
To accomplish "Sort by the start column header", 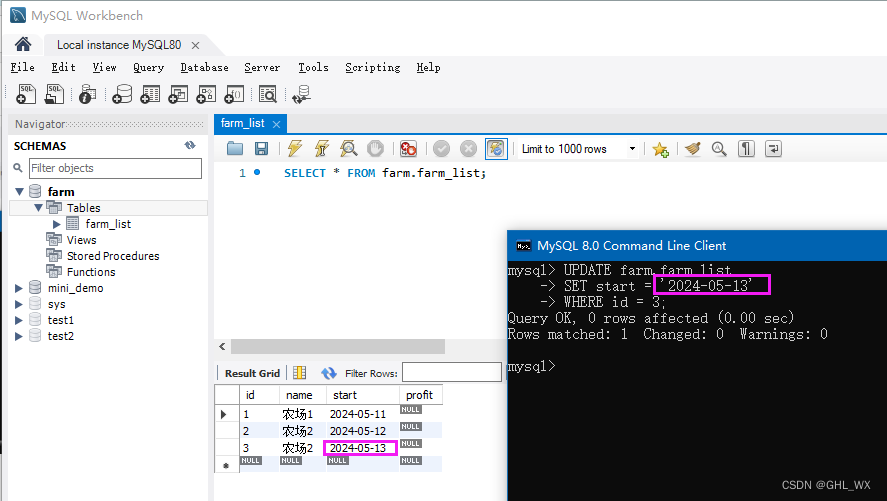I will [363, 395].
